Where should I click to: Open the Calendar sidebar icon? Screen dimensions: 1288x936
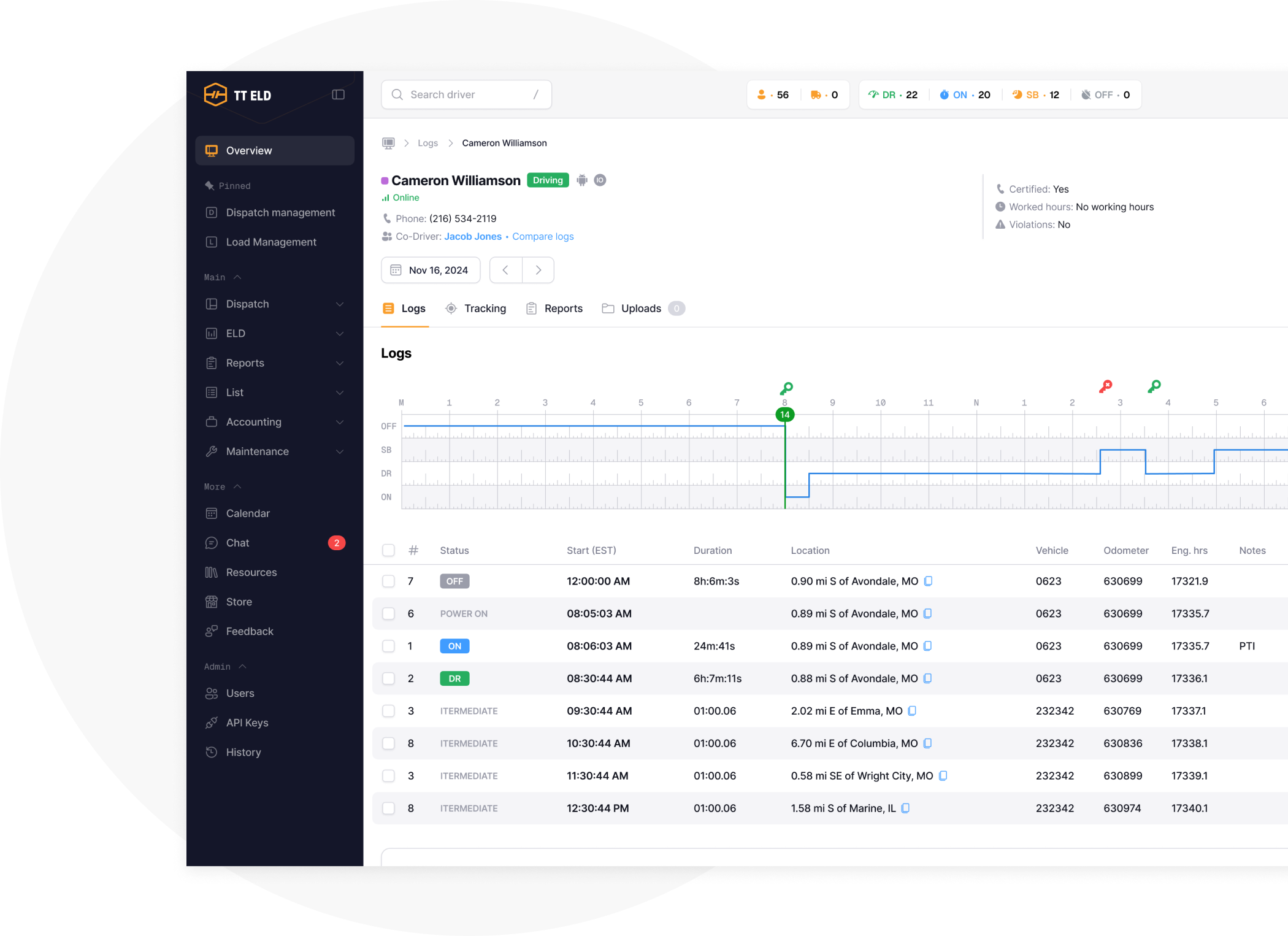click(212, 513)
